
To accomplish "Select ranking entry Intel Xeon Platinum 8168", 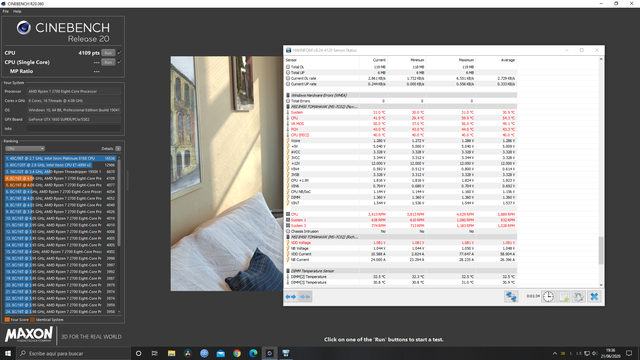I will [x=61, y=158].
